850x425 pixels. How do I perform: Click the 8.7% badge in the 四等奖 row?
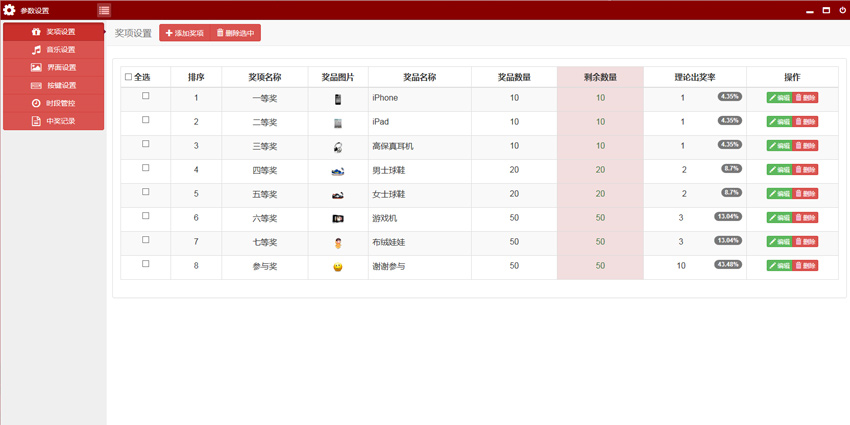[731, 169]
